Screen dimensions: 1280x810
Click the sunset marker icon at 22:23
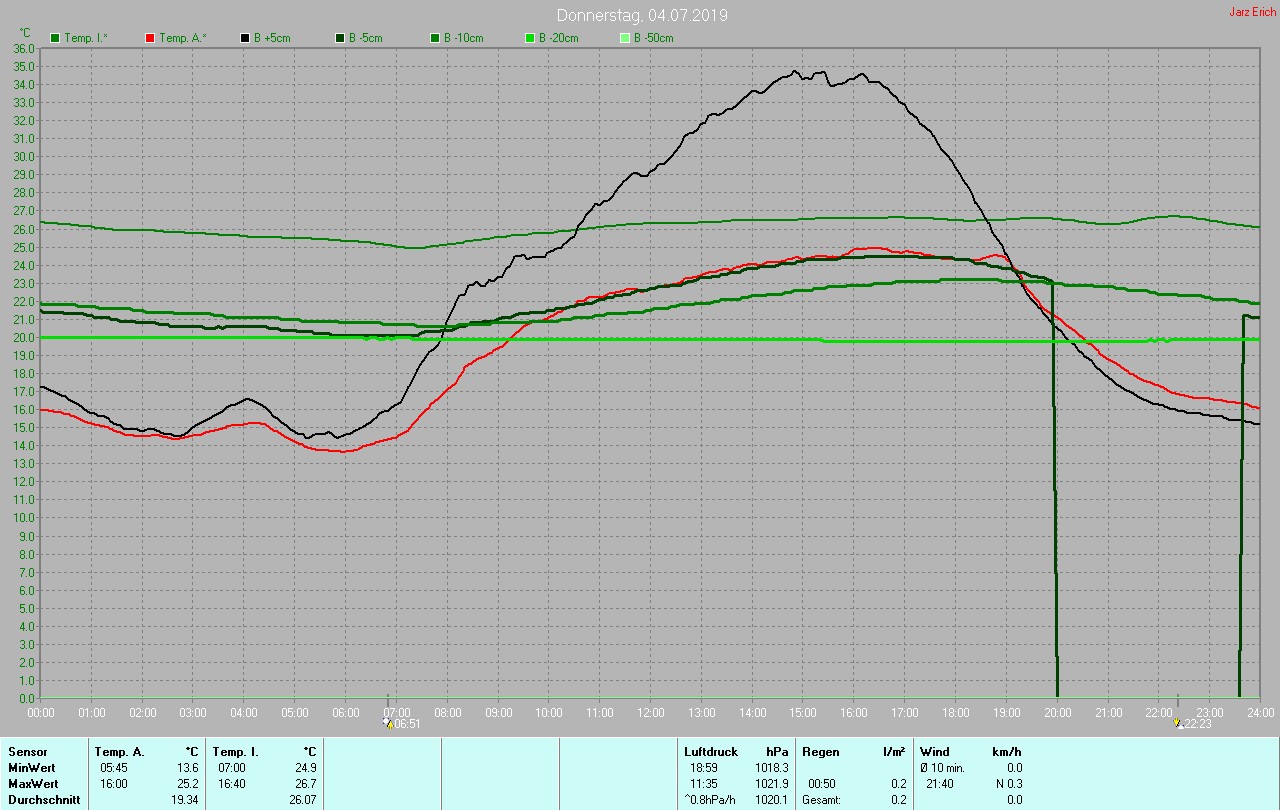(1178, 723)
